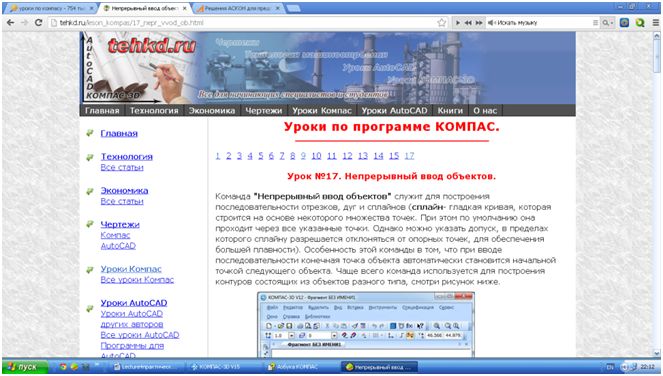Click the Компас link under Чертежи
The width and height of the screenshot is (663, 376).
tap(115, 235)
